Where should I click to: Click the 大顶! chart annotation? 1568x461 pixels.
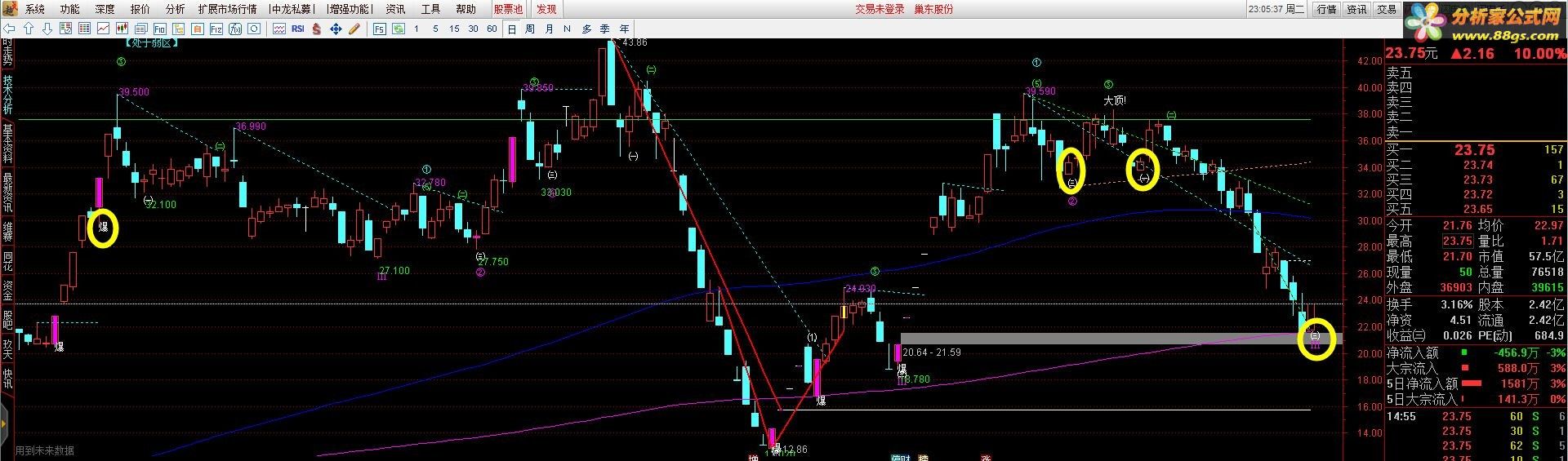[1115, 100]
